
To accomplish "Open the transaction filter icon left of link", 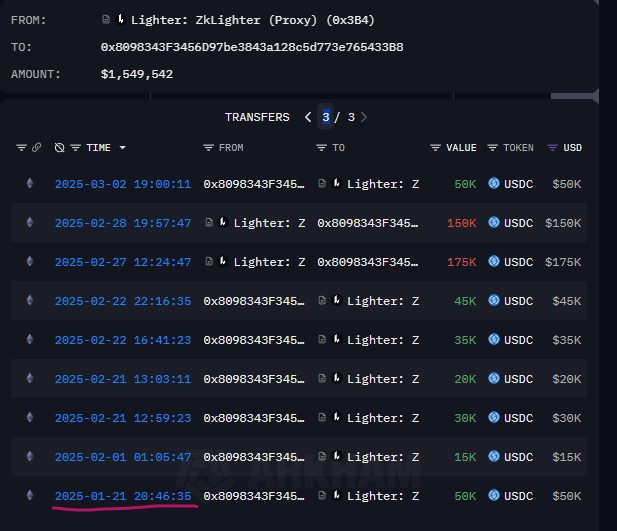I will coord(21,148).
